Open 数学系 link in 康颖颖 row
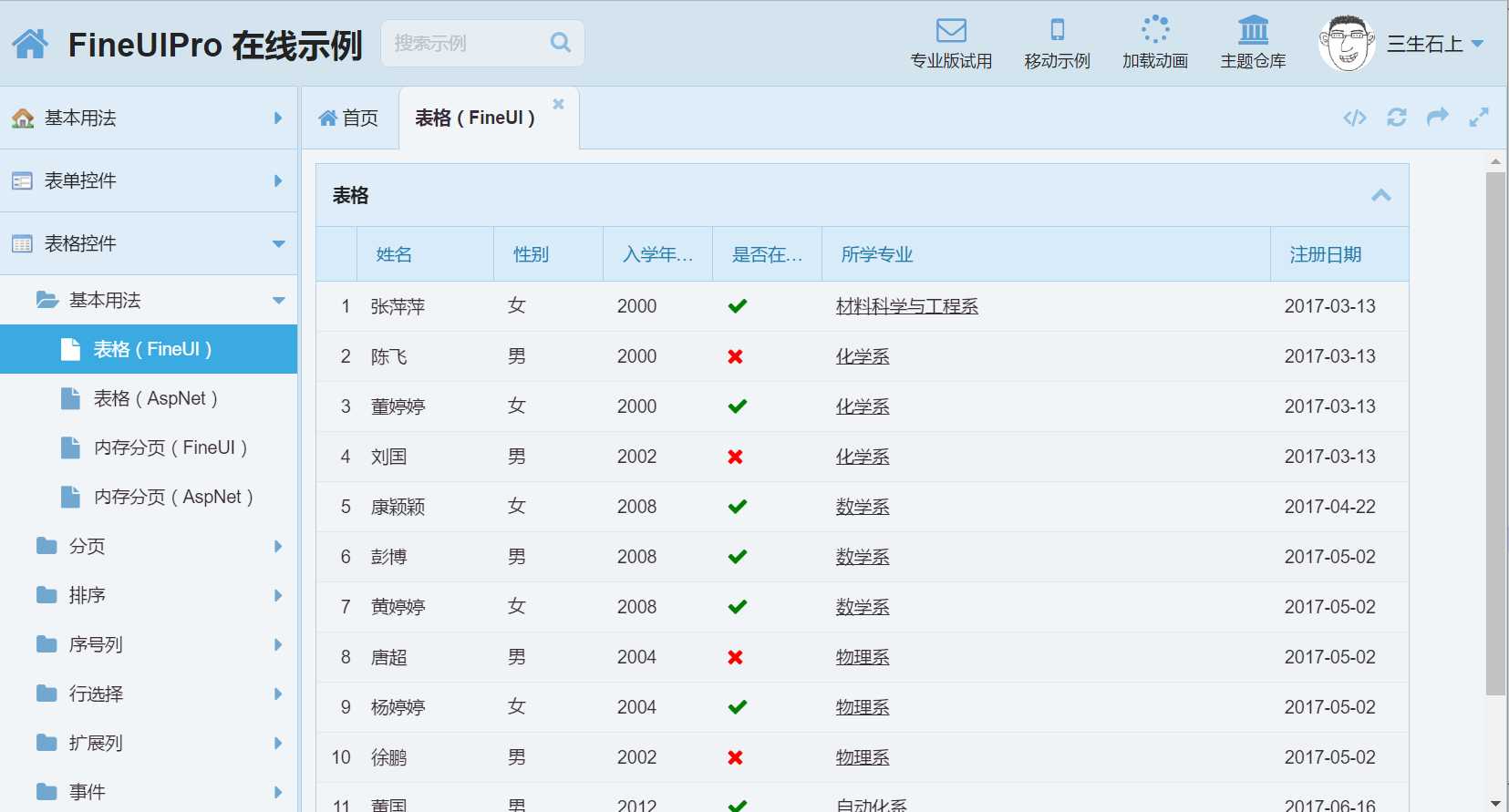Viewport: 1509px width, 812px height. (x=863, y=507)
